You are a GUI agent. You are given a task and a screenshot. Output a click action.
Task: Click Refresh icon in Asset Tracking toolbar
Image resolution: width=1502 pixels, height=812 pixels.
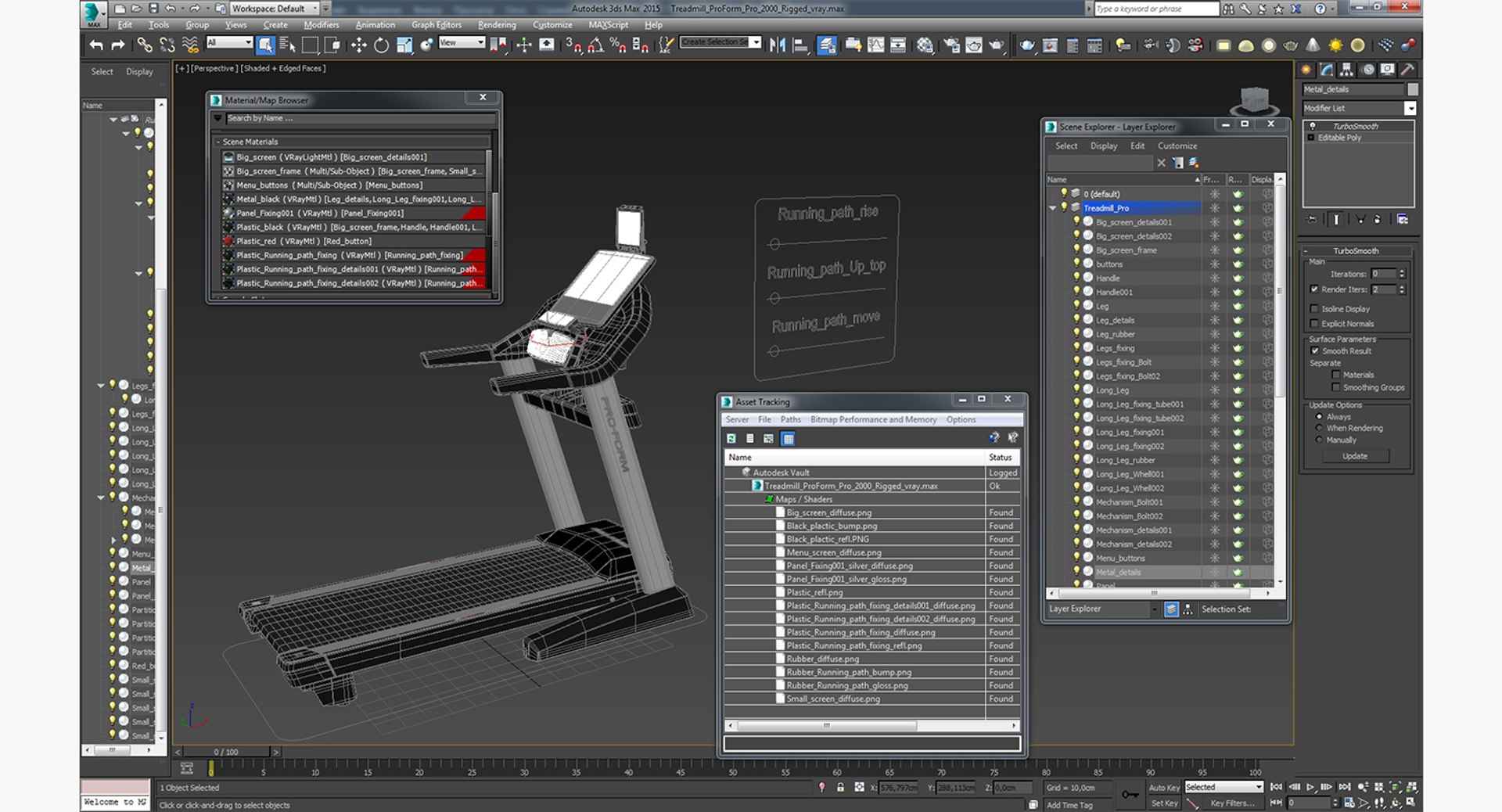pos(731,439)
